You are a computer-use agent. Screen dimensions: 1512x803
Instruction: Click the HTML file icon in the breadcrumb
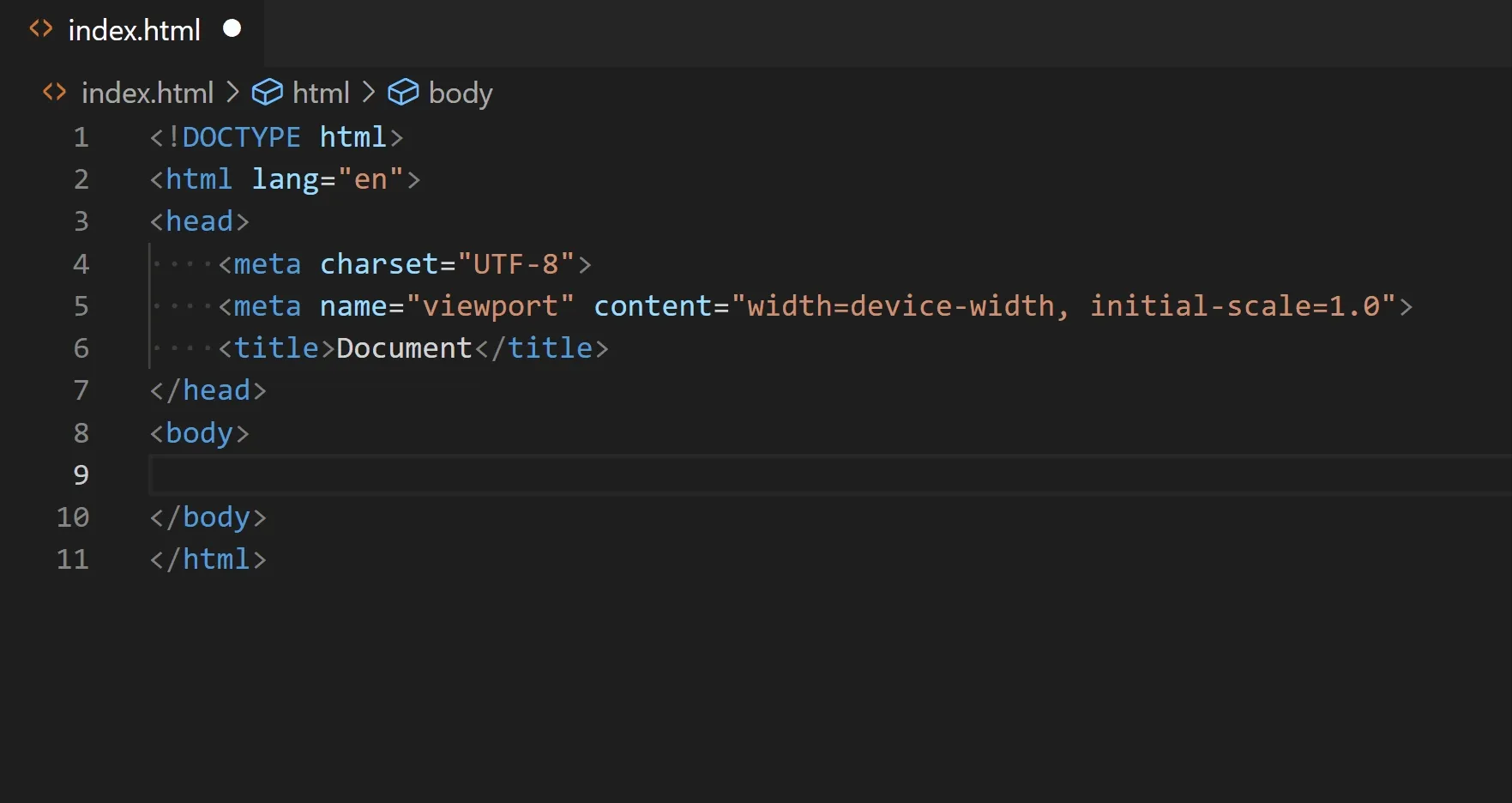point(54,92)
